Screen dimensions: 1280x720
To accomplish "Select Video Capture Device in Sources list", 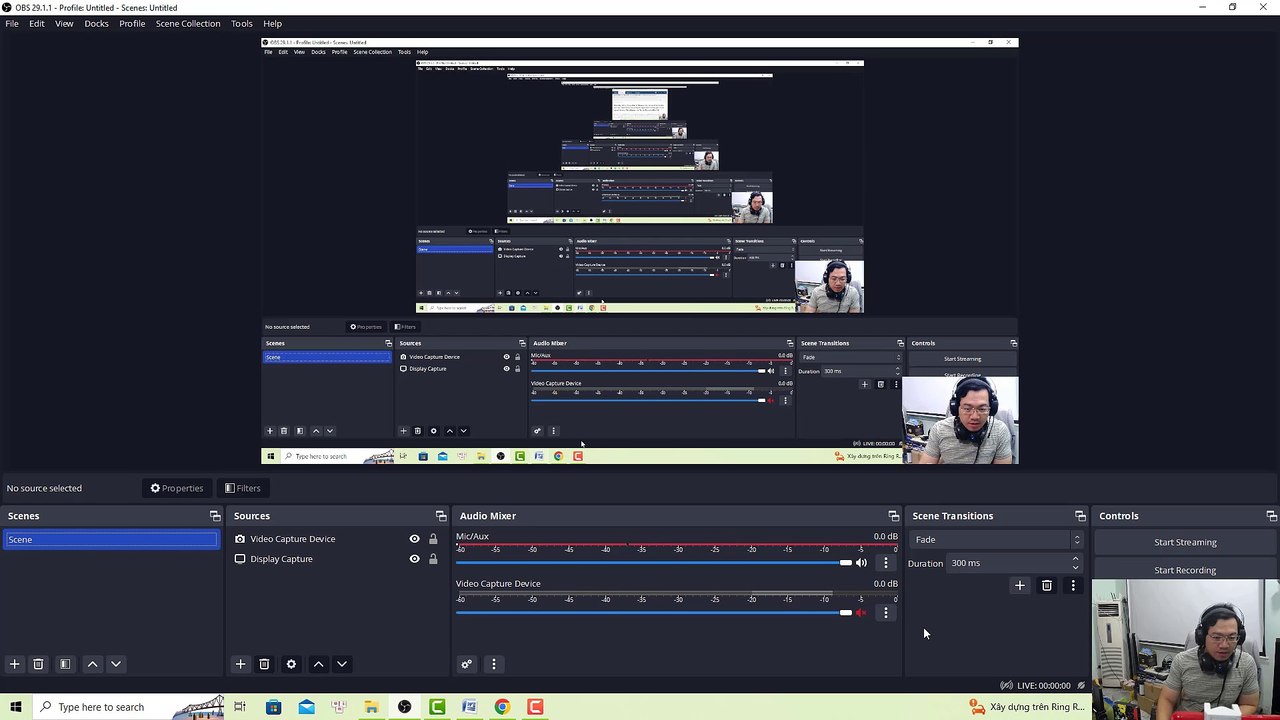I will pyautogui.click(x=292, y=539).
